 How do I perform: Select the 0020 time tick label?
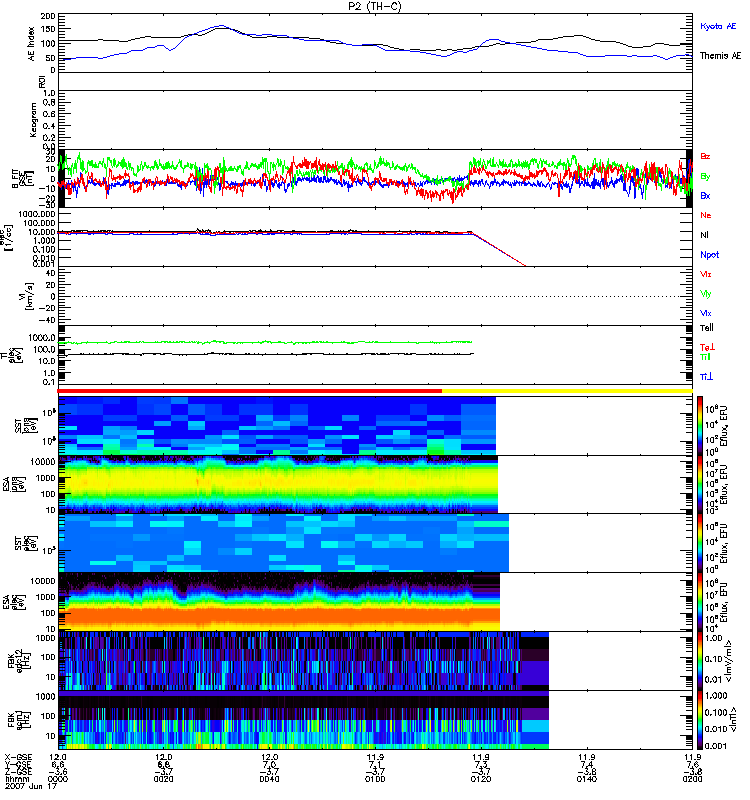point(163,779)
